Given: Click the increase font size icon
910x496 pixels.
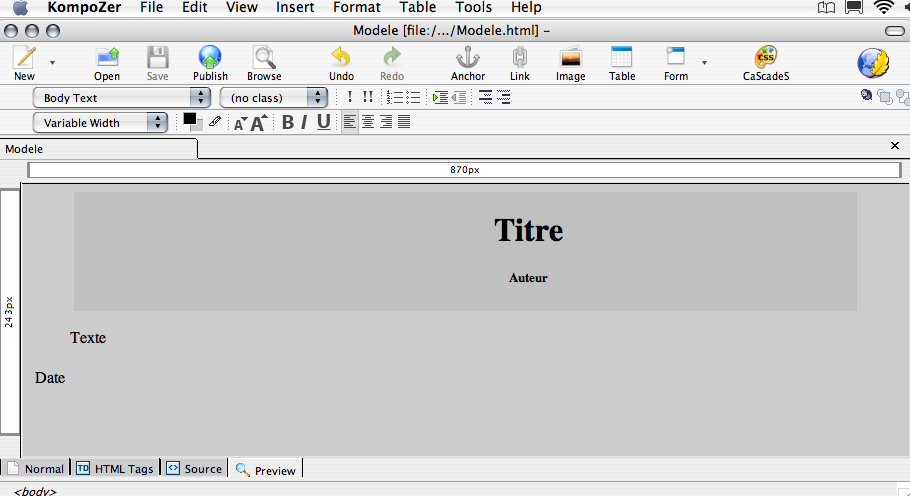Looking at the screenshot, I should (x=259, y=122).
